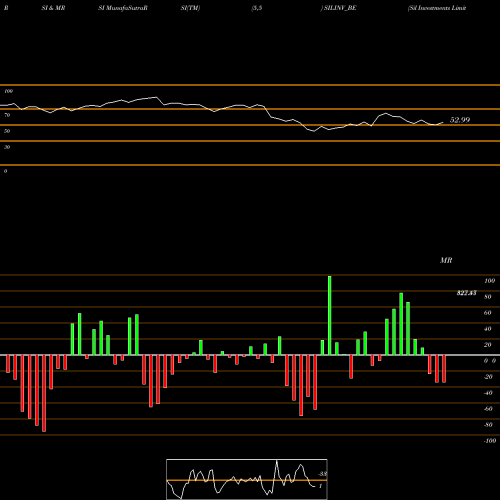
Task: Click the RSI value label 52.99
Action: 460,120
